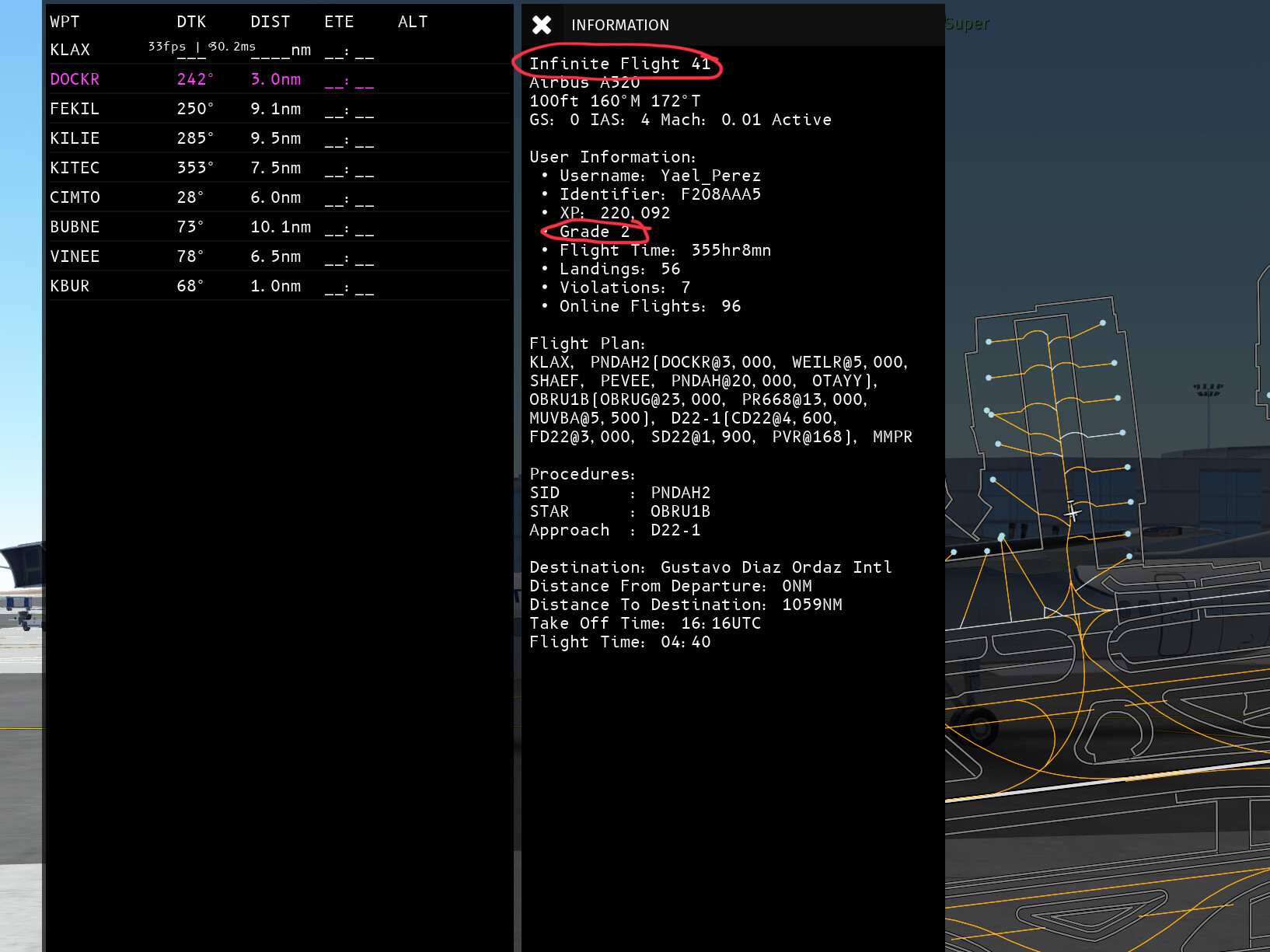
Task: Click the SID PNDAH2 procedure line
Action: click(x=620, y=493)
